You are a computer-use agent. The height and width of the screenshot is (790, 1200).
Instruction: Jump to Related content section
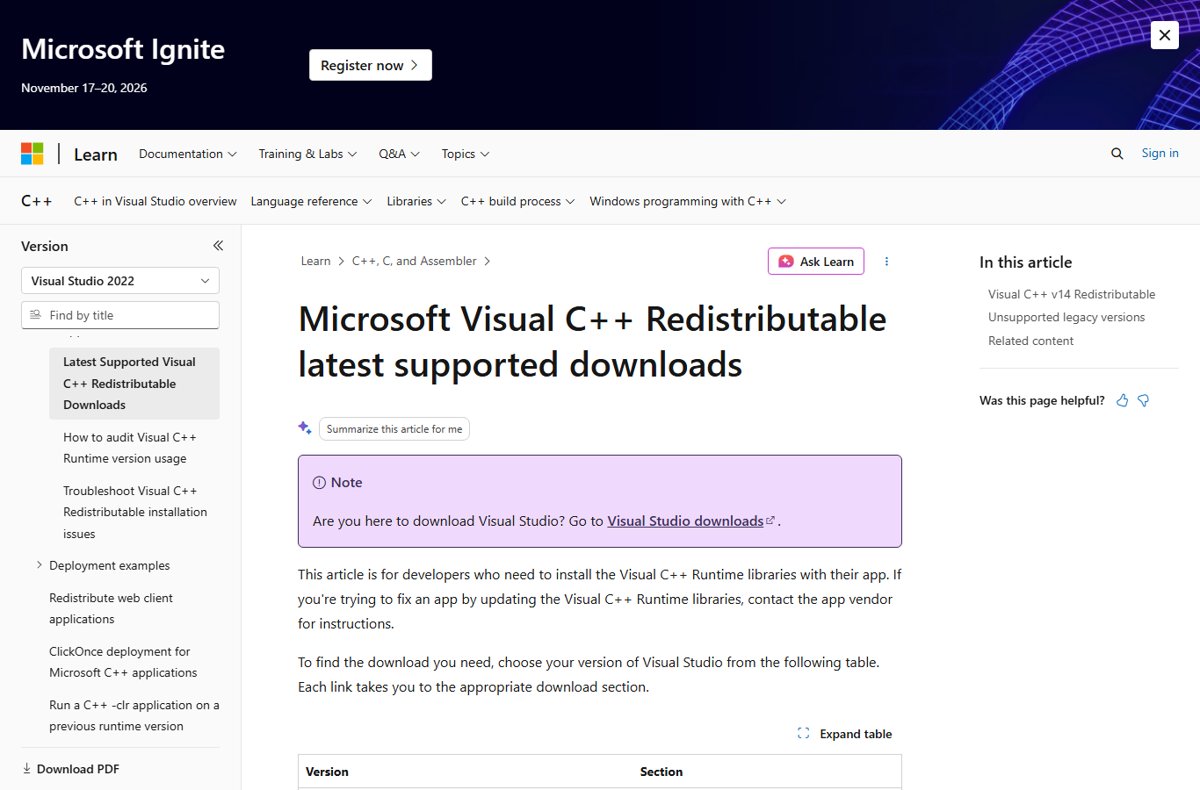(1031, 341)
